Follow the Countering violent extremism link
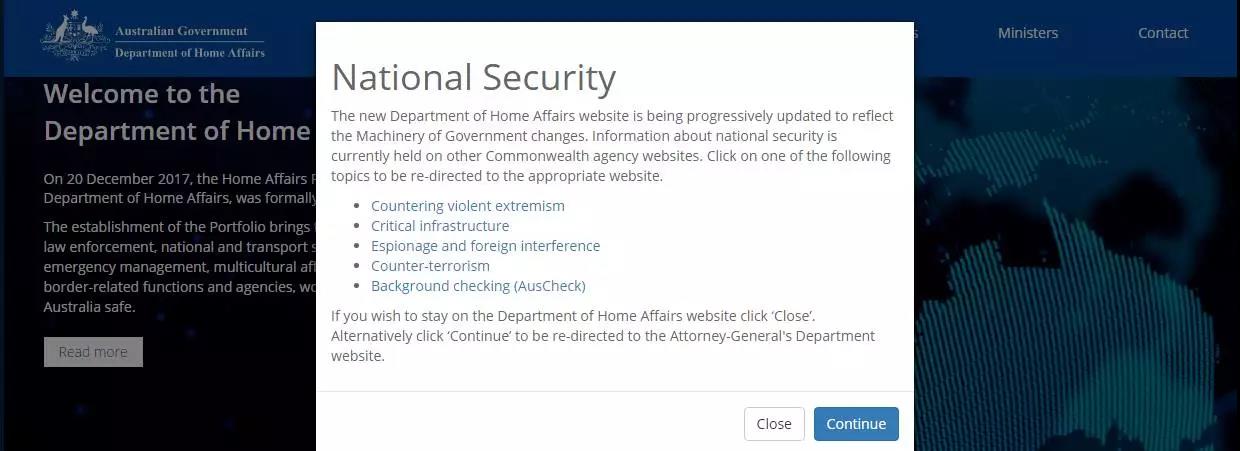The width and height of the screenshot is (1240, 451). pyautogui.click(x=467, y=206)
